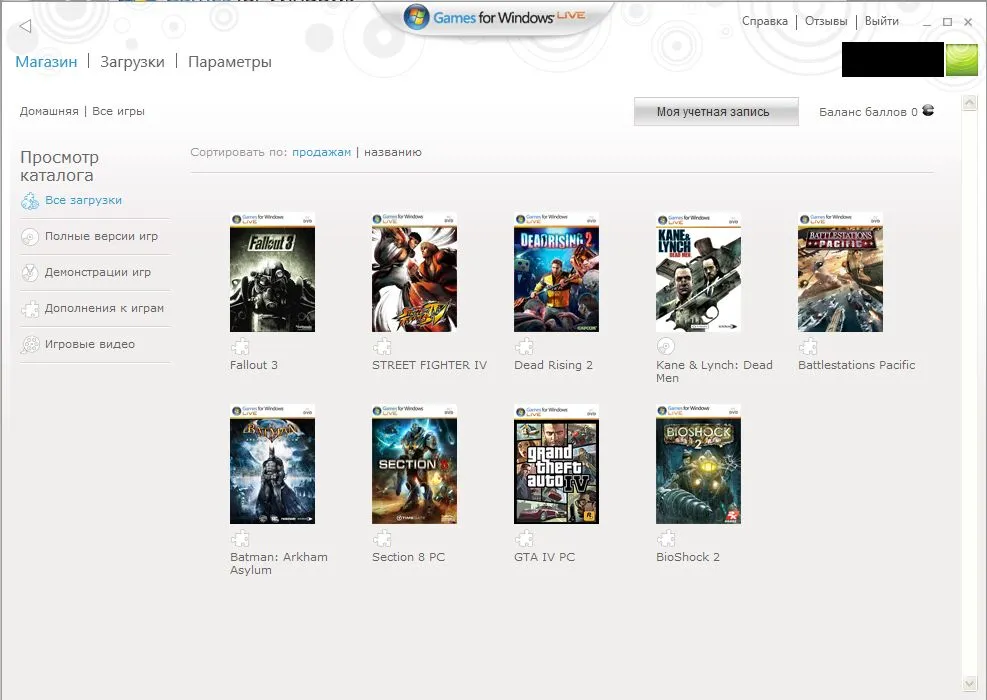
Task: Open the Dead Rising 2 cover art
Action: (x=556, y=273)
